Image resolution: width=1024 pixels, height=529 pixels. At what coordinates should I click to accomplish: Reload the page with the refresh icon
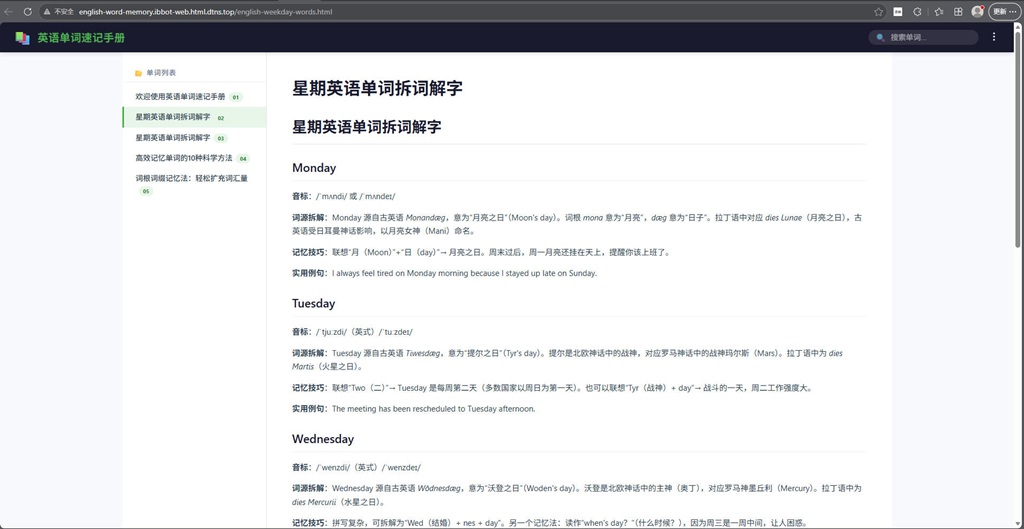point(27,12)
